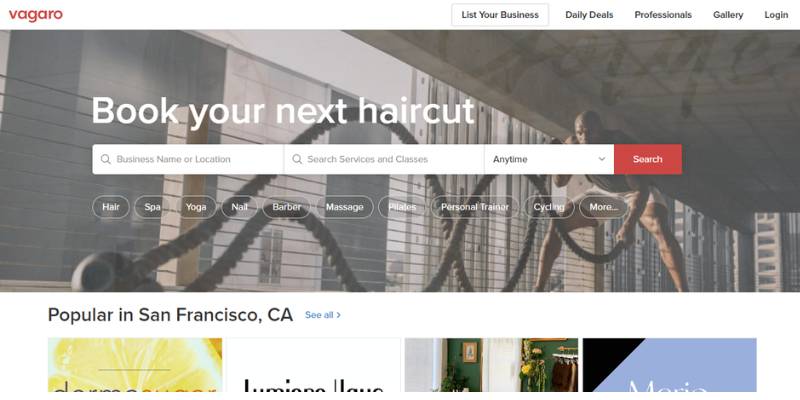Select the Massage category pill
Screen dimensions: 800x400
click(x=345, y=207)
